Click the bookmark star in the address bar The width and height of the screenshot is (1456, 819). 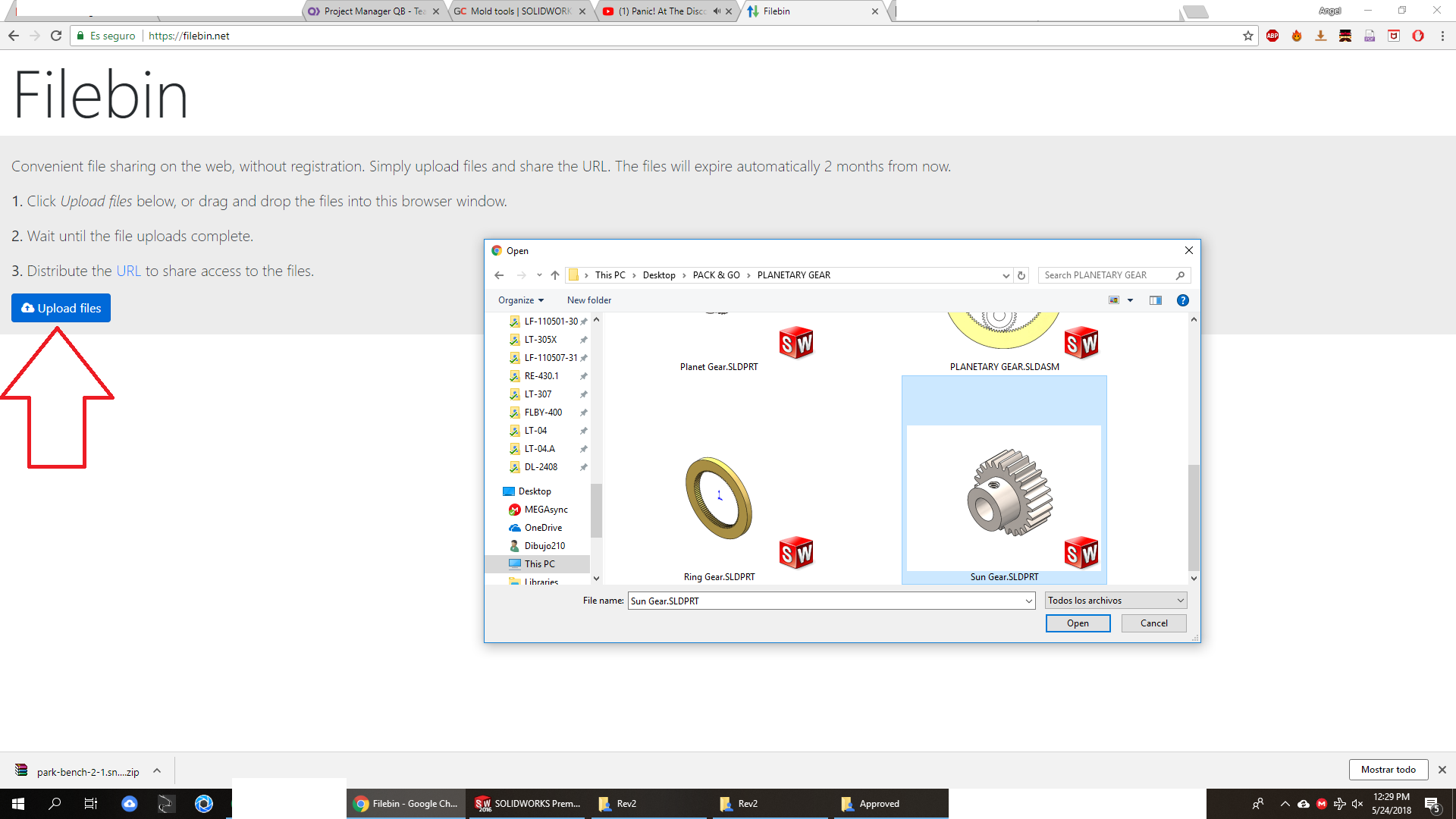(1248, 36)
